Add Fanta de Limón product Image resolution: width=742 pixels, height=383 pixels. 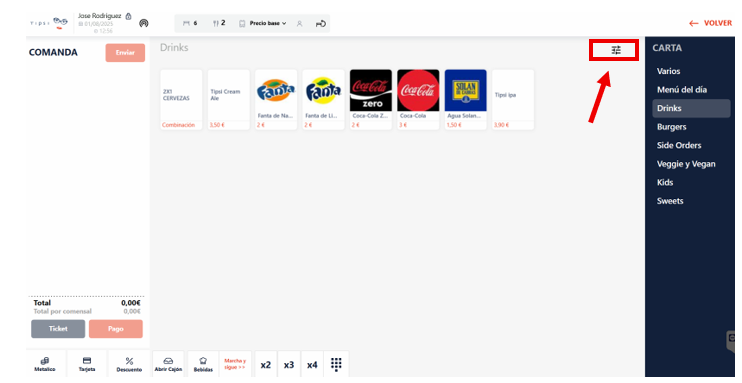[323, 99]
